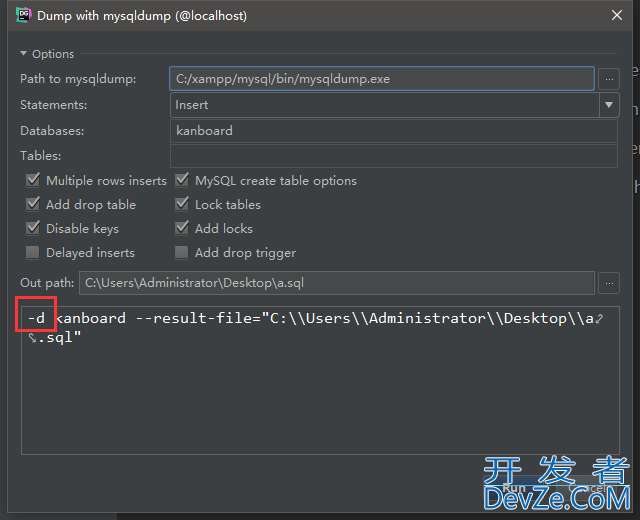This screenshot has width=640, height=520.
Task: Click the Out path field
Action: [x=337, y=283]
